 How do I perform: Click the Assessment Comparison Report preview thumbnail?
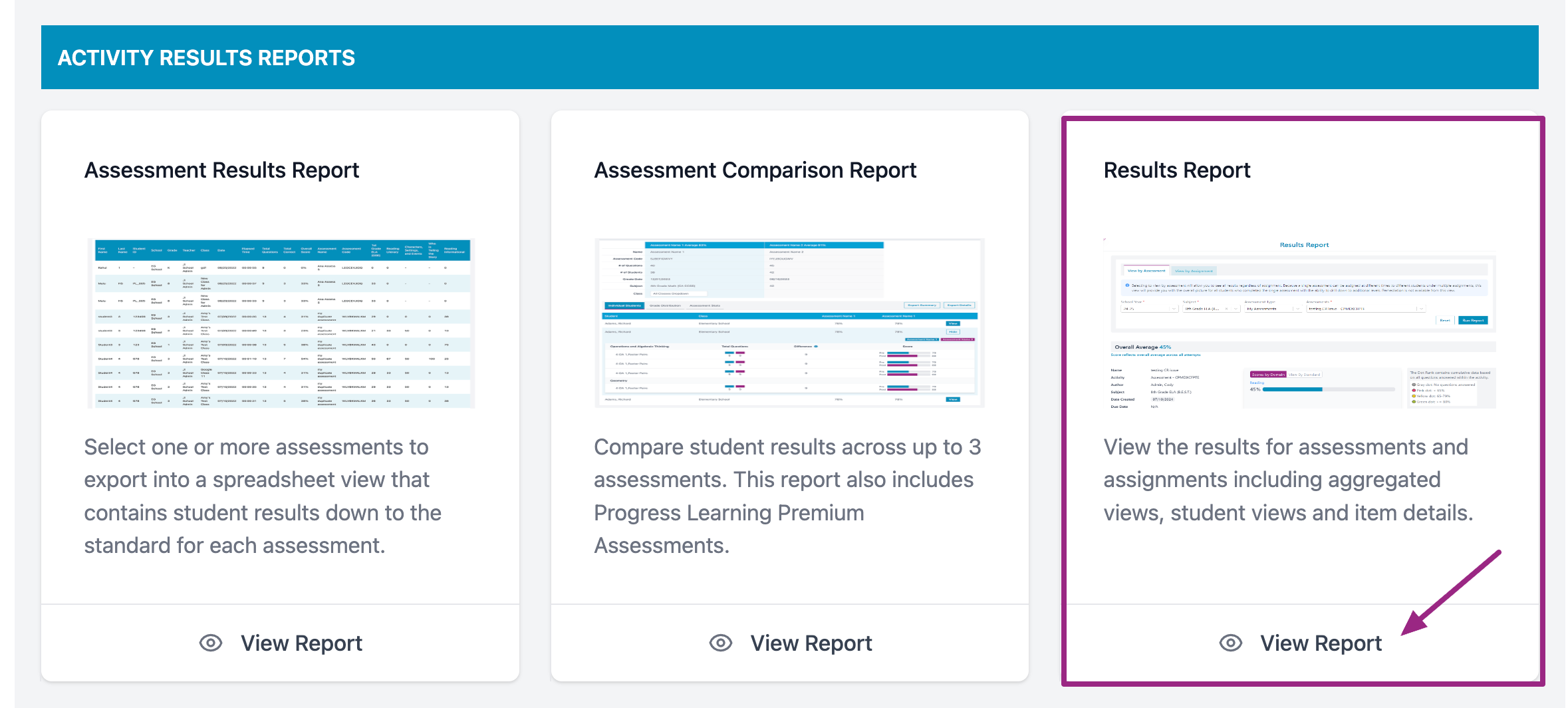pos(789,323)
